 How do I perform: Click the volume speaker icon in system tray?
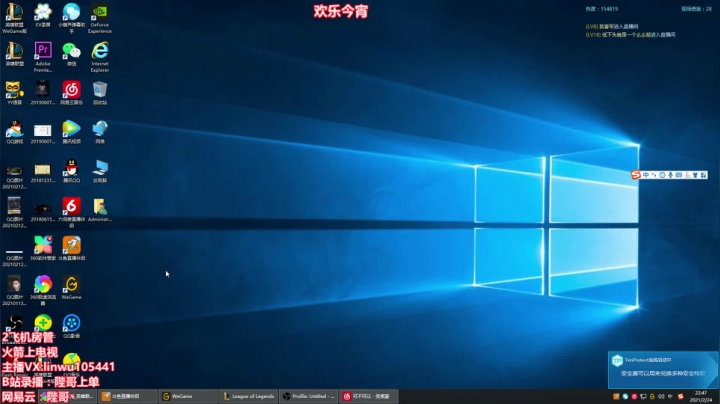661,396
